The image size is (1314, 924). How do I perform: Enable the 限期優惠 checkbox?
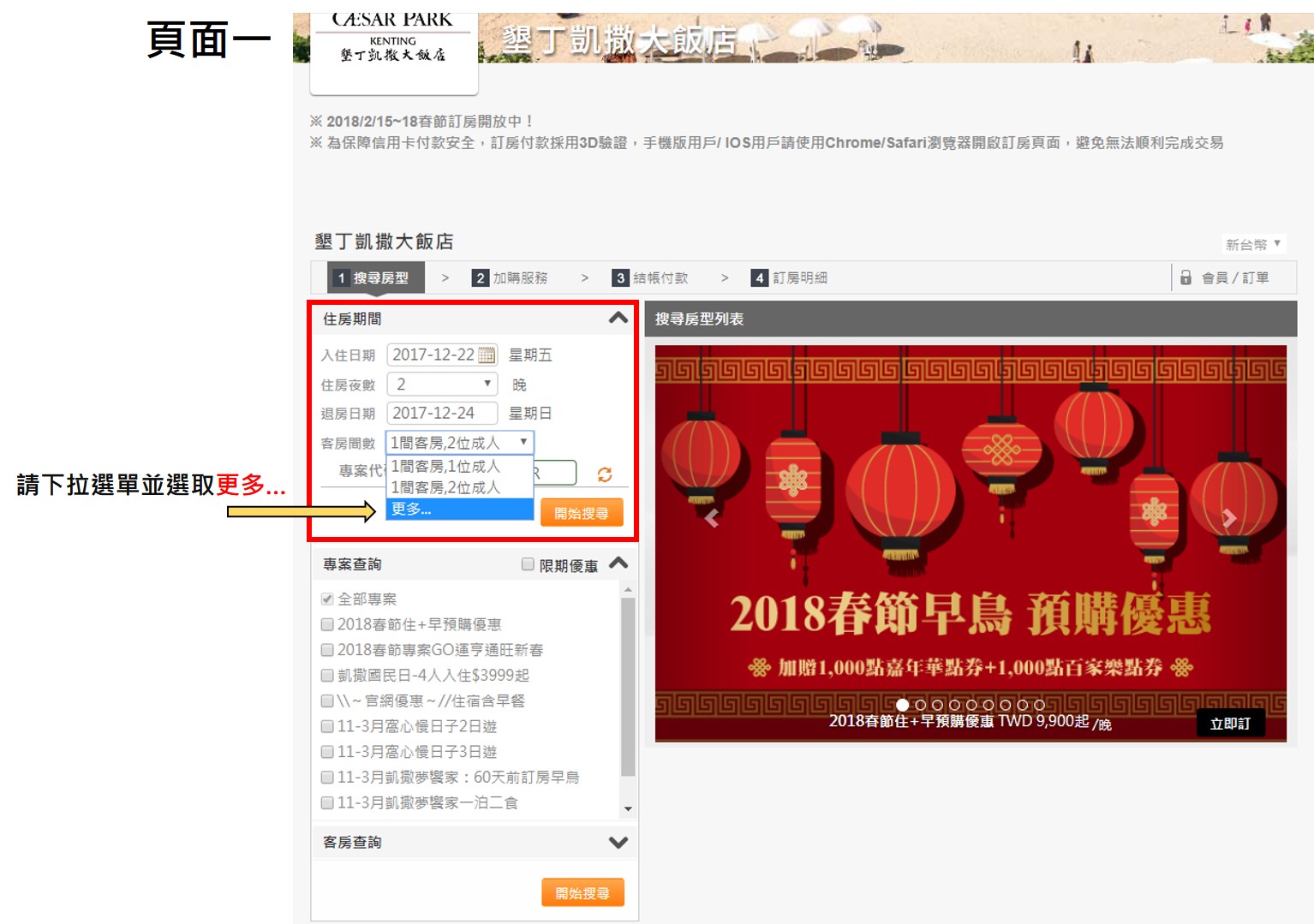coord(528,564)
